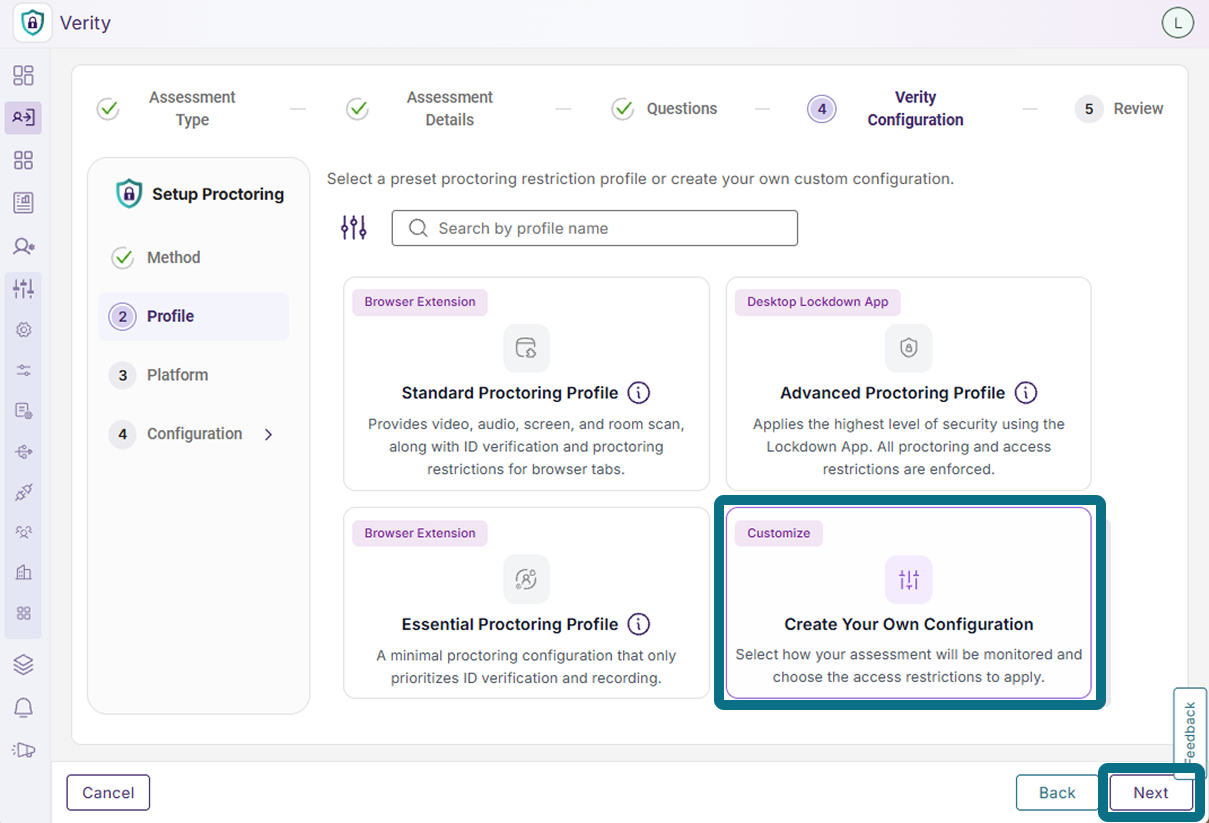Click info icon for Essential Proctoring Profile

[x=639, y=624]
